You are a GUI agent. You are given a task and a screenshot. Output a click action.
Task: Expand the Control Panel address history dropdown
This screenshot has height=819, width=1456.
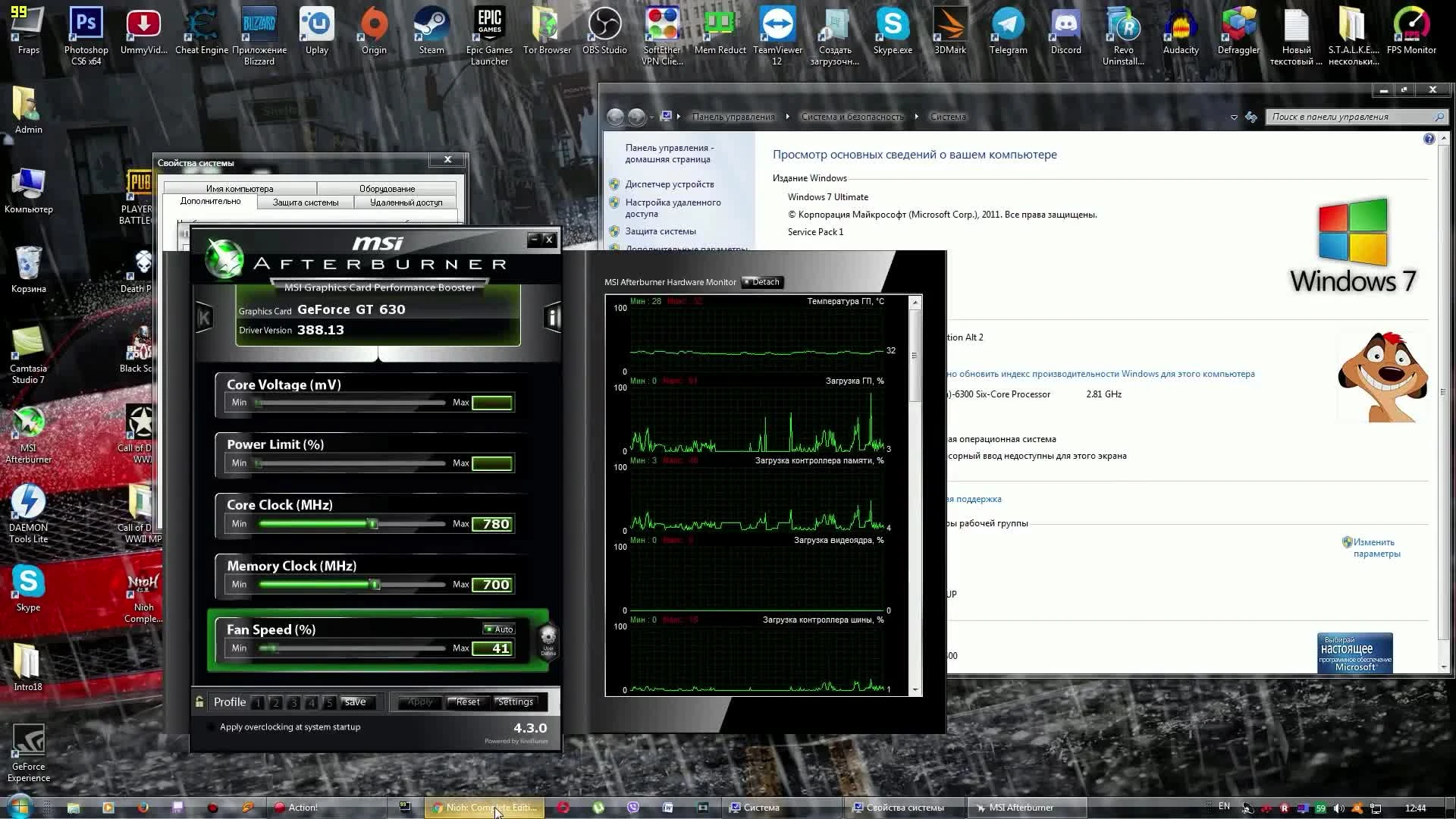[x=1234, y=118]
